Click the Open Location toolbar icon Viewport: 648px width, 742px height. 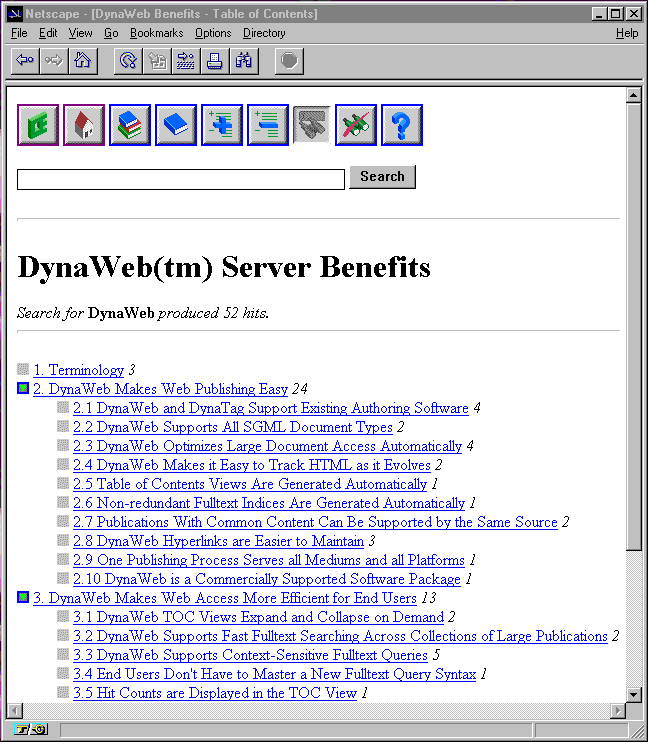coord(186,61)
